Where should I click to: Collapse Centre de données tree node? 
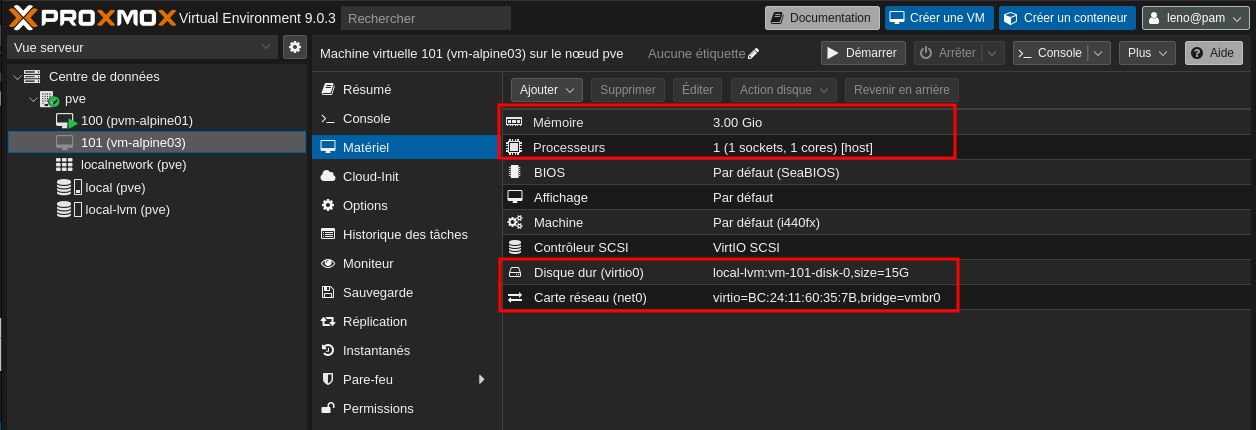(x=17, y=77)
